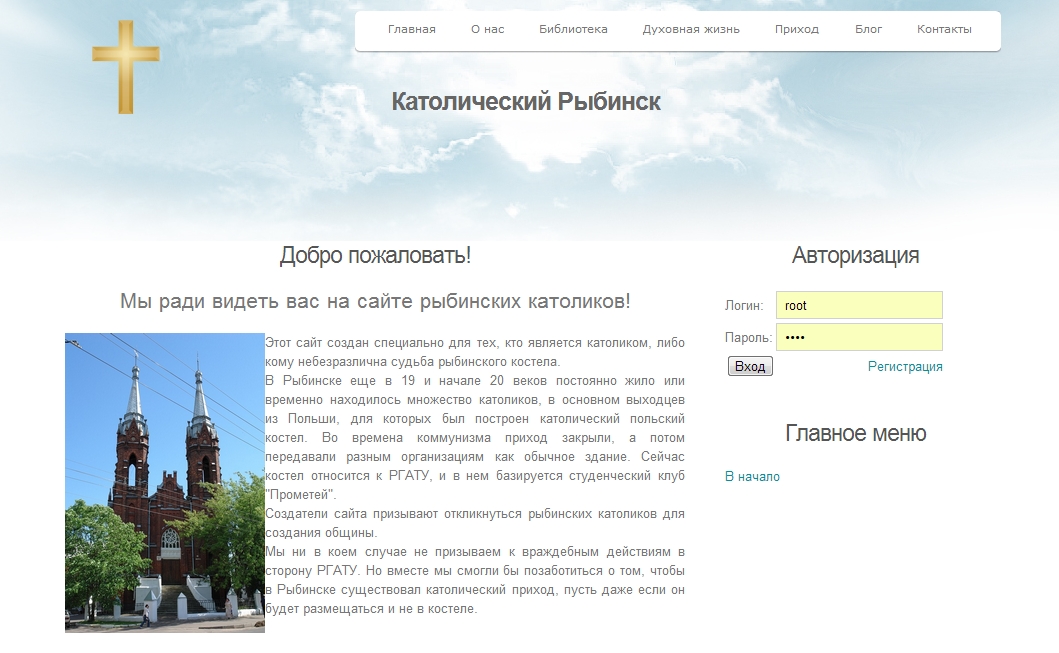Click the Главное меню heading
Viewport: 1059px width, 653px height.
(855, 433)
